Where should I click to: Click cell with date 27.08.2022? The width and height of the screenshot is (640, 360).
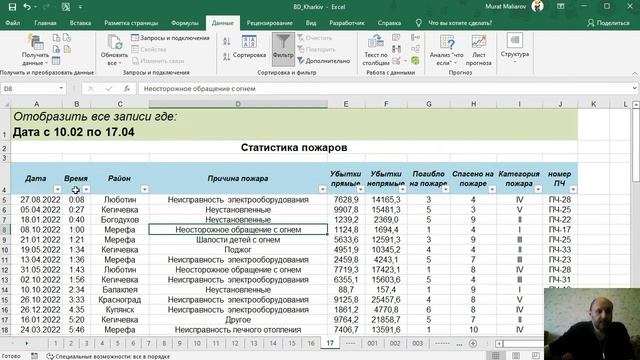point(36,200)
